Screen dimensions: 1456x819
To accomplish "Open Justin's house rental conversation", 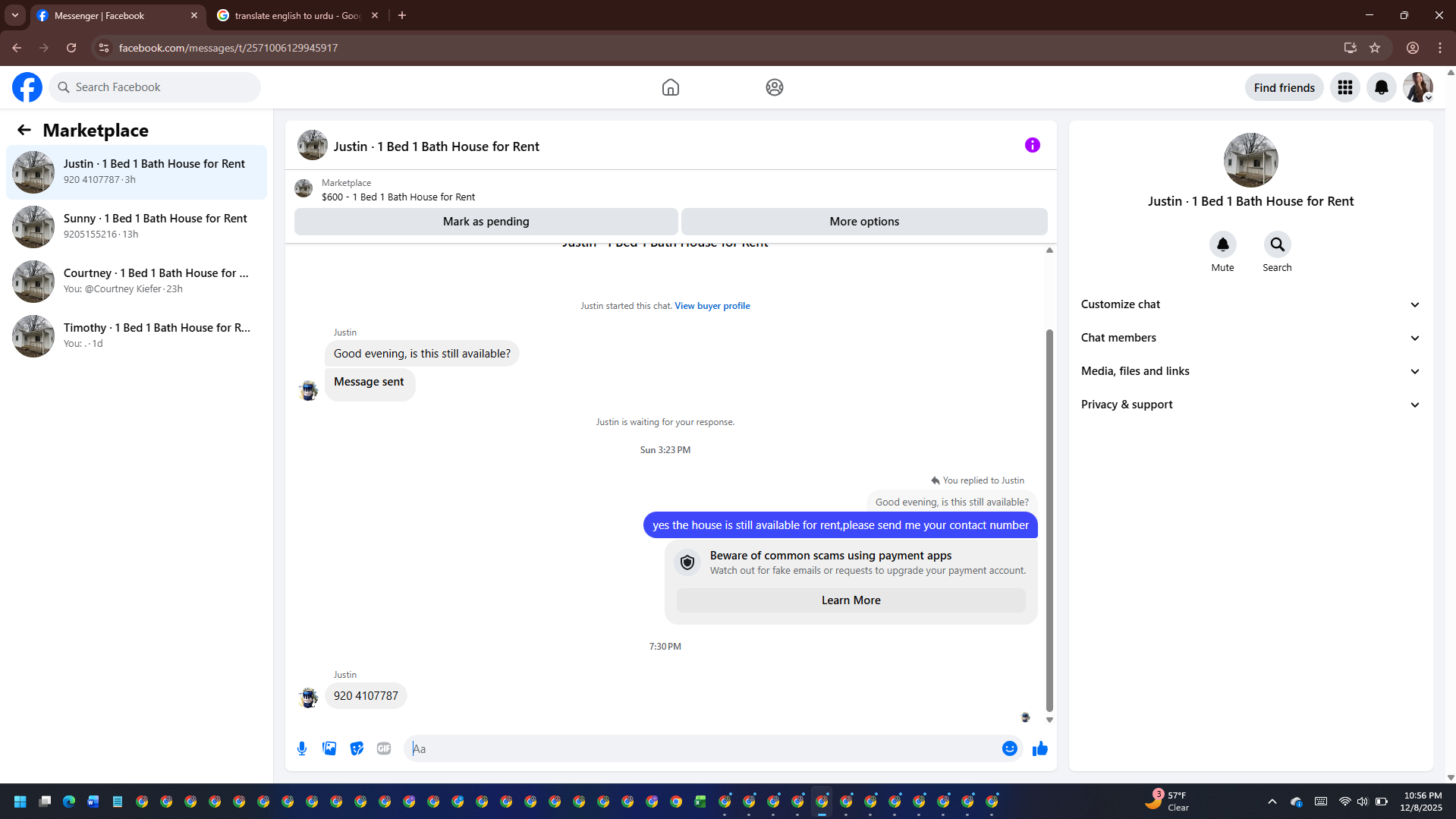I will (137, 172).
